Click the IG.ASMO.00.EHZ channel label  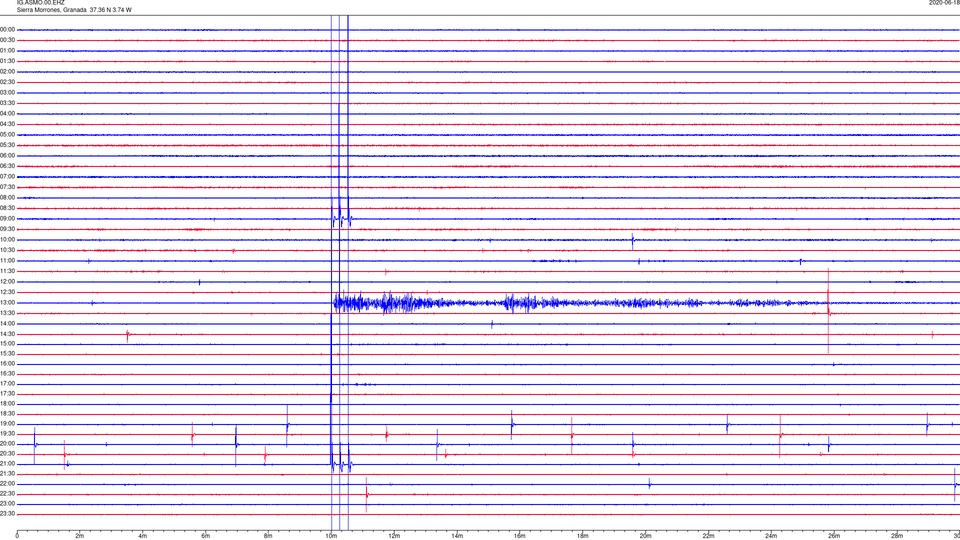tap(40, 2)
